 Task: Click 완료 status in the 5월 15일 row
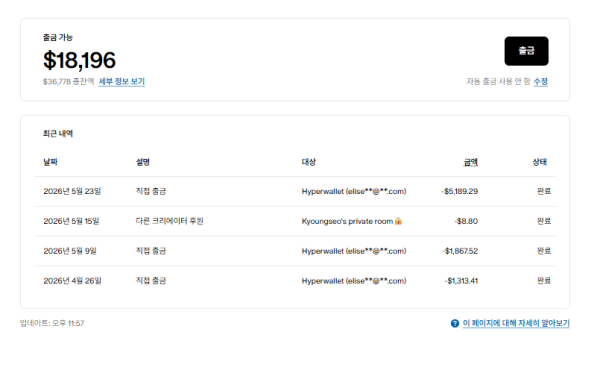point(544,221)
